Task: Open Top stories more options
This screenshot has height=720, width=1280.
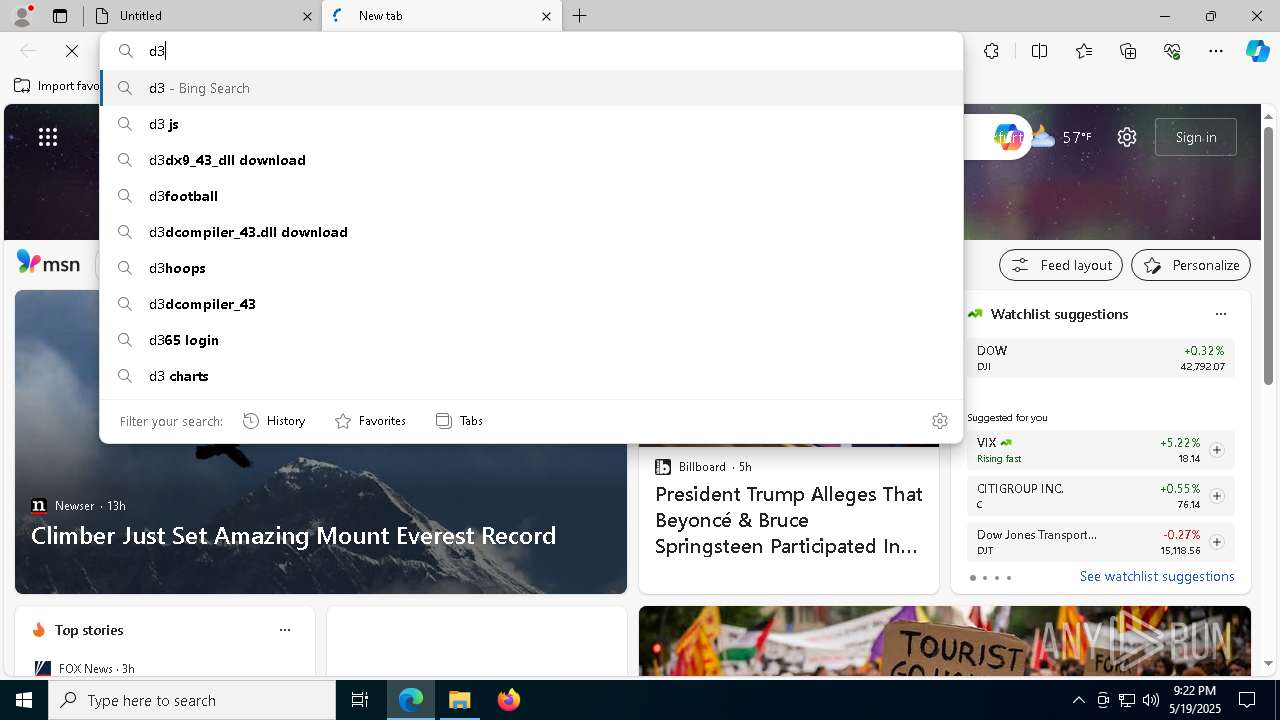Action: click(x=285, y=630)
